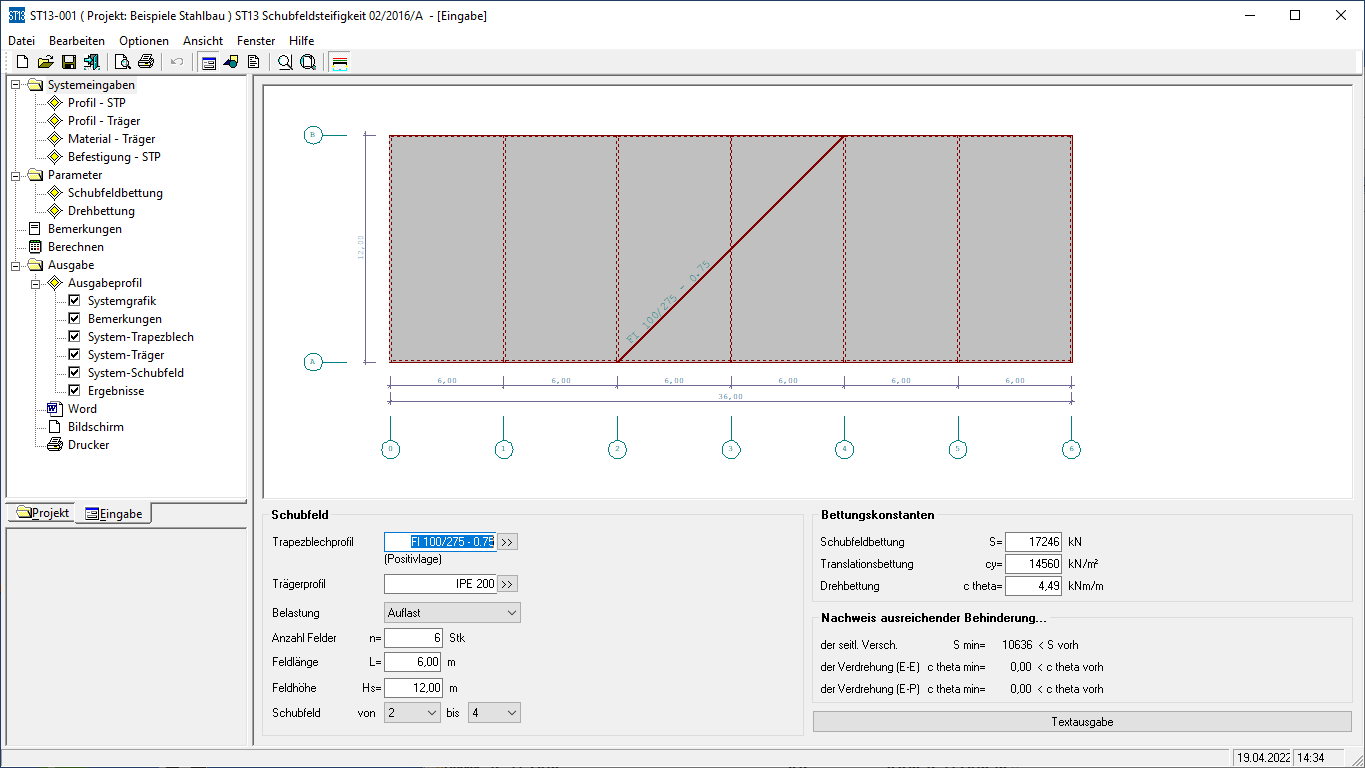Screen dimensions: 1365x768
Task: Open the Schubfeld 'bis' dropdown
Action: [494, 713]
